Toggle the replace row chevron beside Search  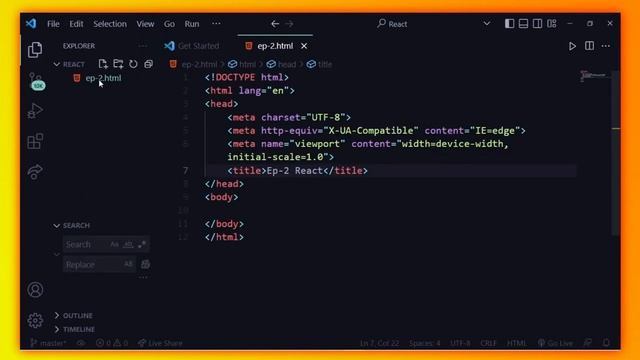point(57,254)
